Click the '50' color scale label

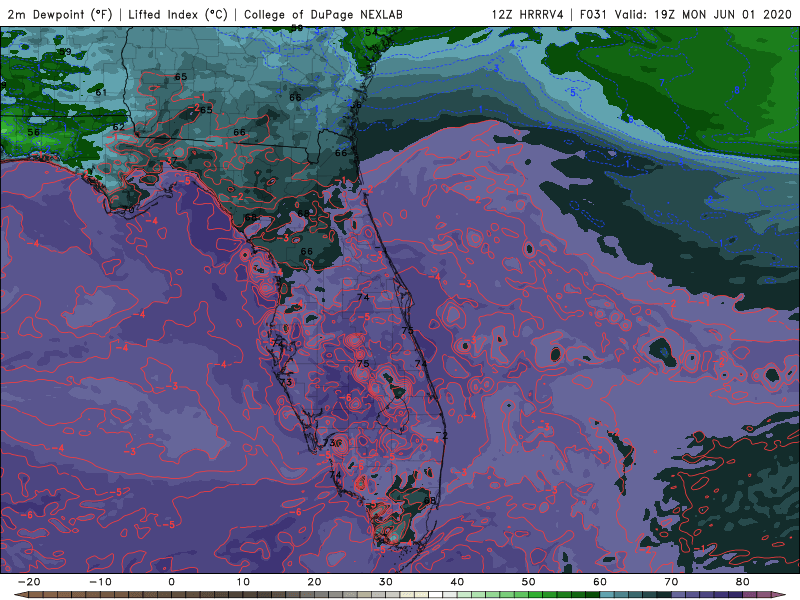529,582
